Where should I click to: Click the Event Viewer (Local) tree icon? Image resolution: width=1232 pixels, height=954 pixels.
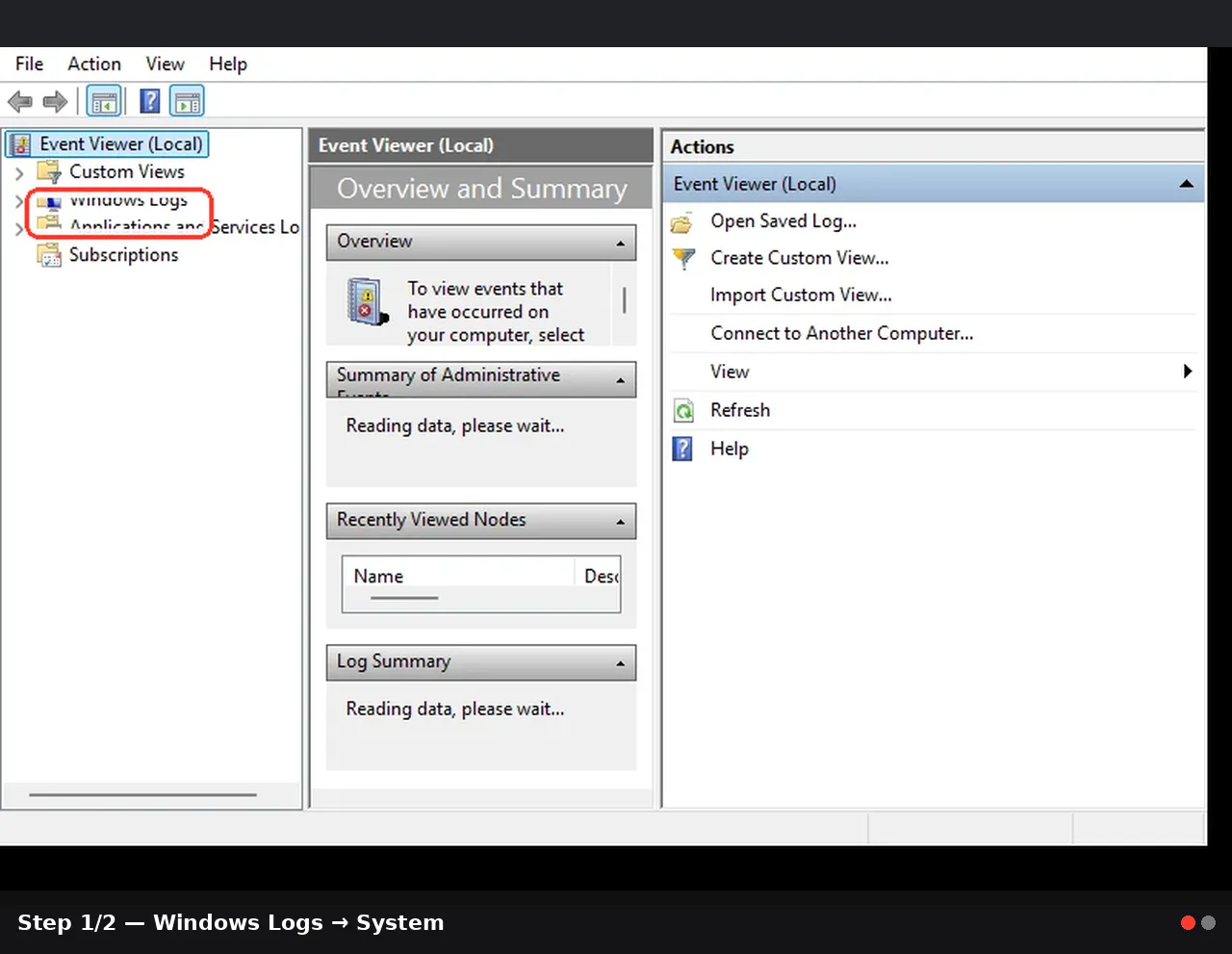coord(21,145)
